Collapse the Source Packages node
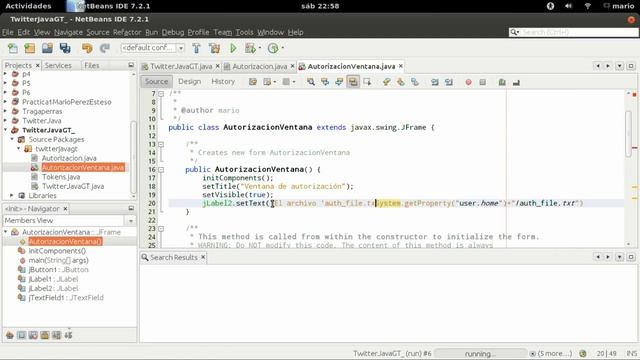This screenshot has width=640, height=360. (12, 139)
